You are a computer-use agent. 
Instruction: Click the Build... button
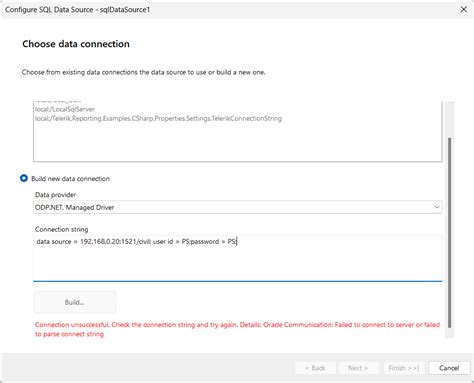point(75,302)
